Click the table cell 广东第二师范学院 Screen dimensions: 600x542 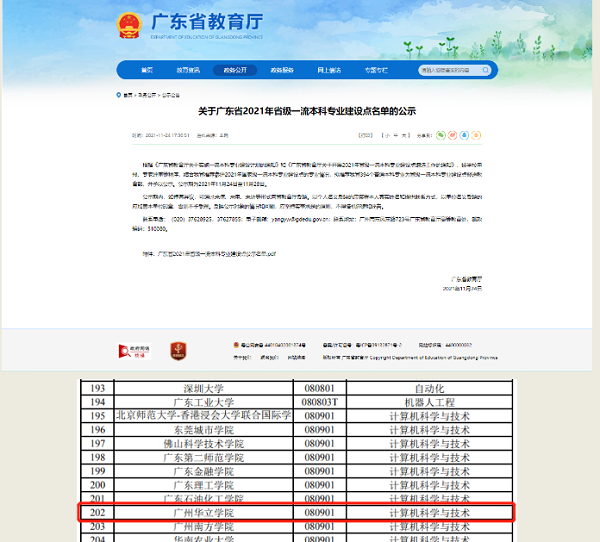pyautogui.click(x=204, y=457)
